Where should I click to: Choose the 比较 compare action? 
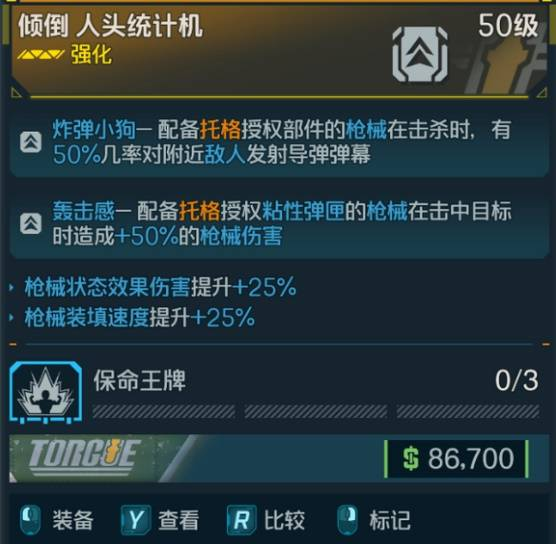pos(284,520)
